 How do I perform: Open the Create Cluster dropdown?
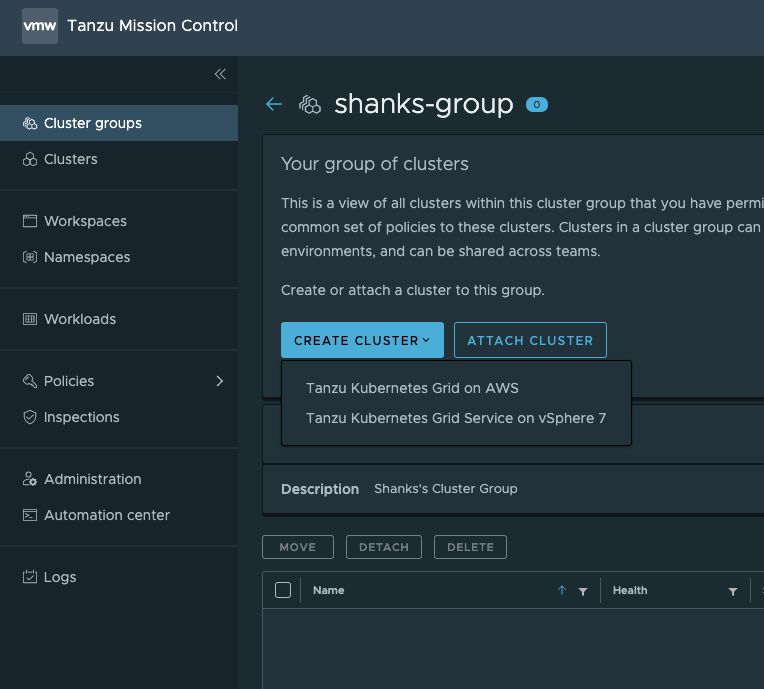pos(362,340)
